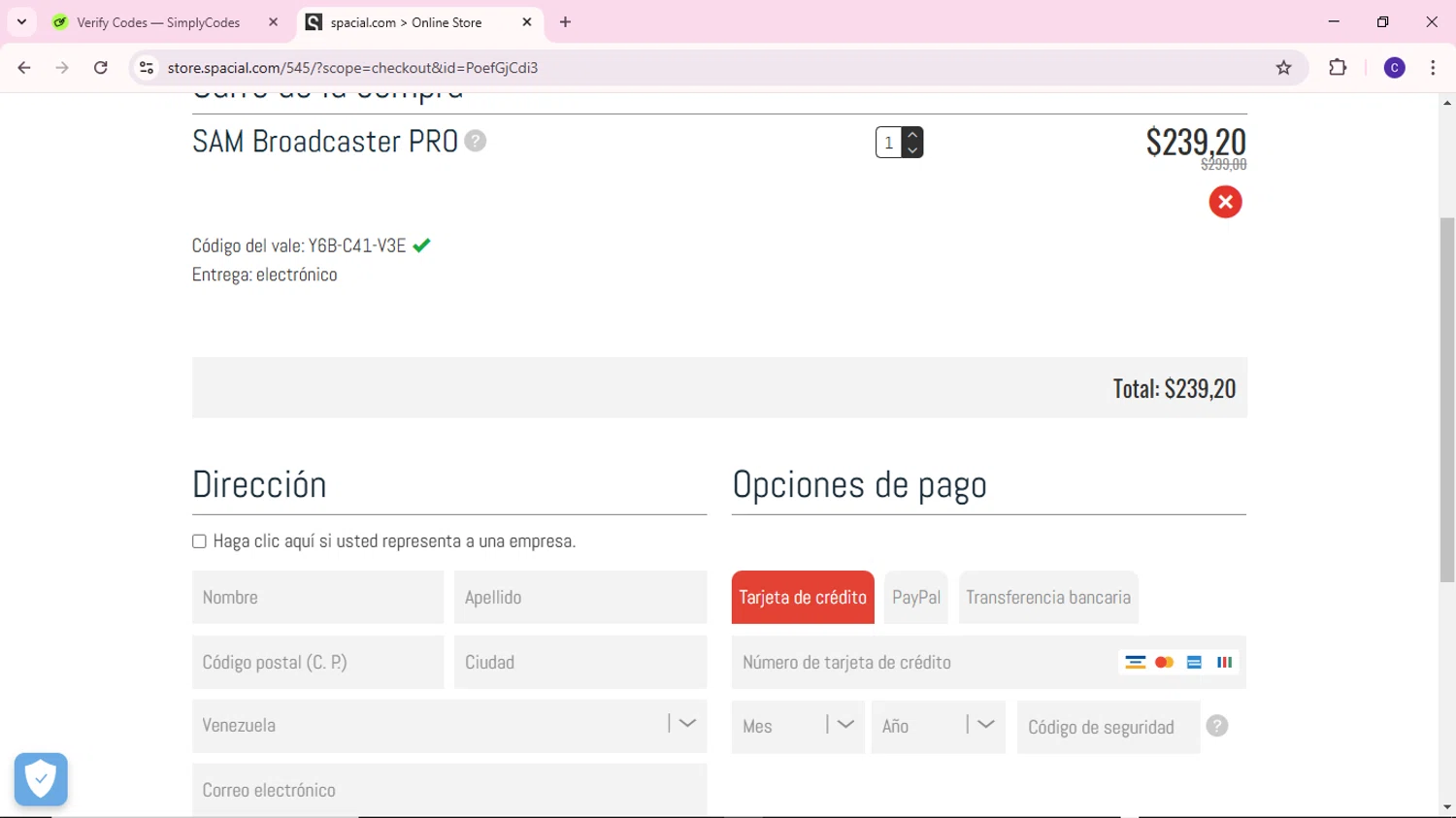Go forward in browser history
The image size is (1456, 818).
click(x=62, y=68)
